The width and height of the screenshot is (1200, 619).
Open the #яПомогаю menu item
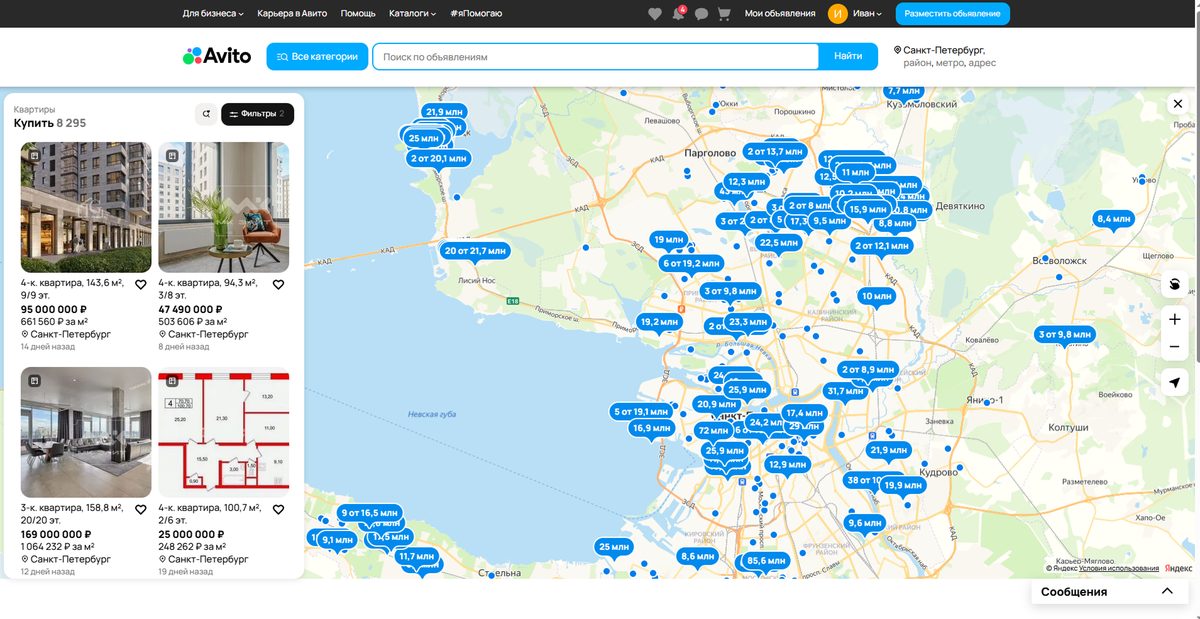click(x=476, y=14)
